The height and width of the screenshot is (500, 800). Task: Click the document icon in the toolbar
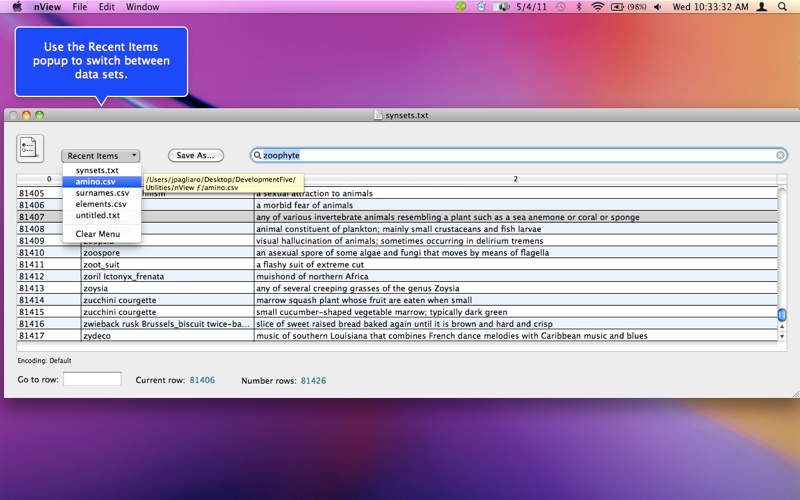click(30, 148)
